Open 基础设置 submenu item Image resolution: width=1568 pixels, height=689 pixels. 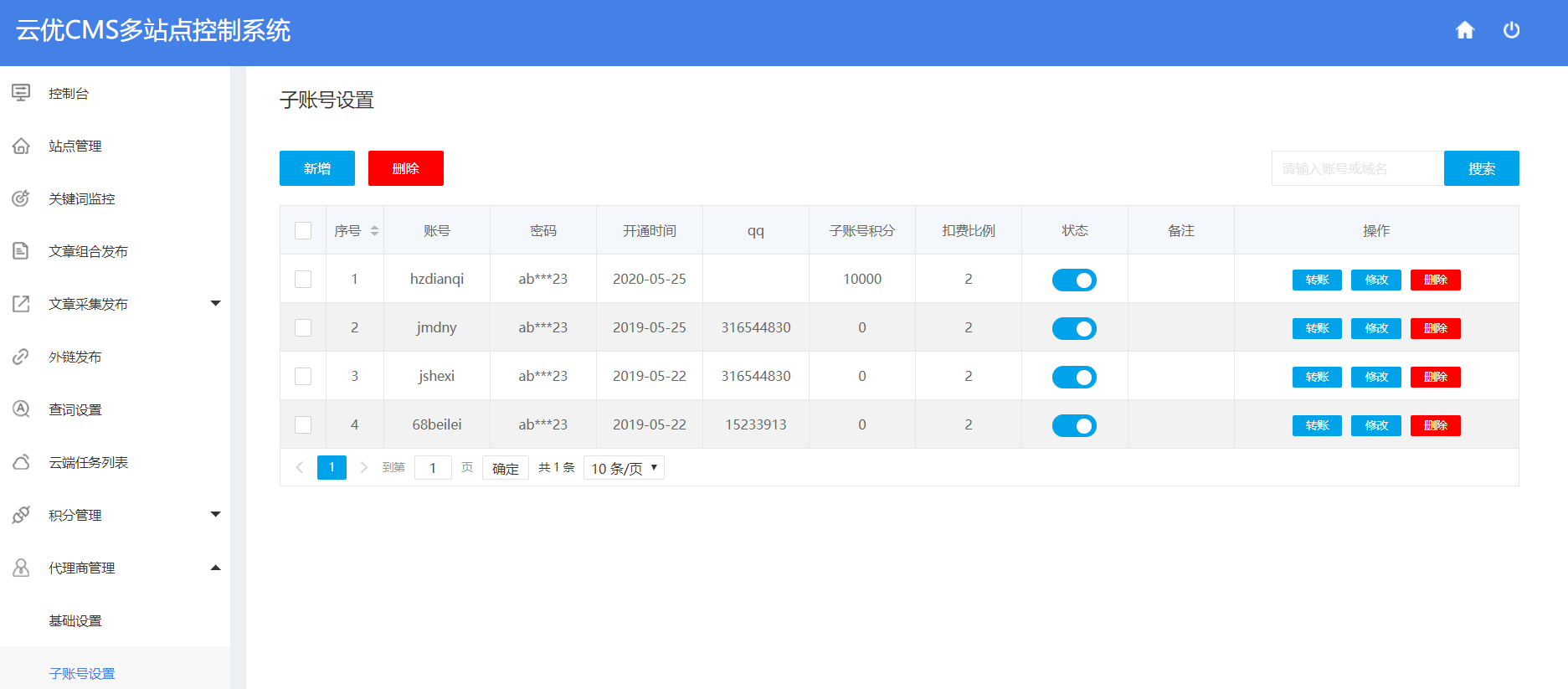tap(75, 620)
